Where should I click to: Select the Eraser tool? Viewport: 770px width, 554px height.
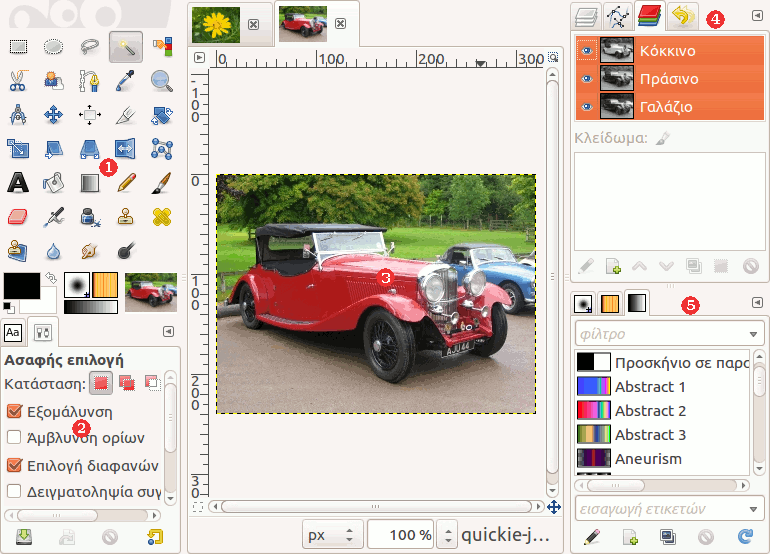(x=18, y=216)
